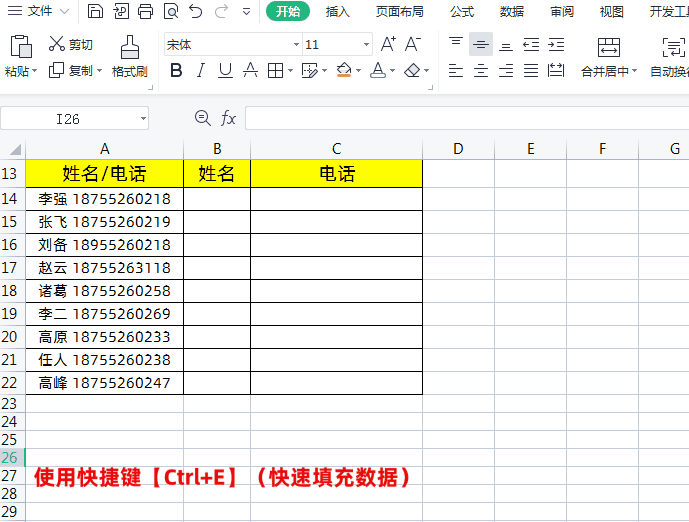This screenshot has height=522, width=689.
Task: Click the Save icon in quick toolbar
Action: (x=95, y=11)
